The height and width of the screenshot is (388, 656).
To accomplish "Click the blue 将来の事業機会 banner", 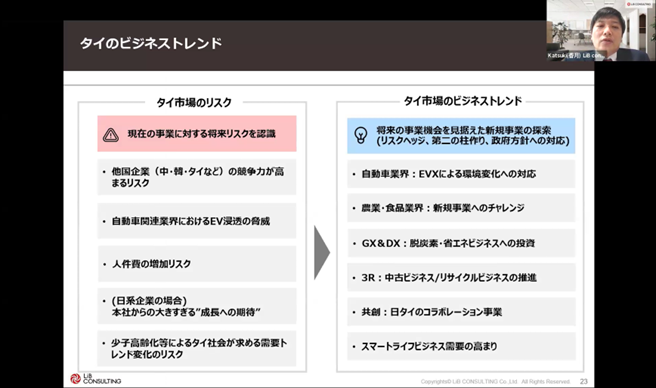I will pos(461,136).
